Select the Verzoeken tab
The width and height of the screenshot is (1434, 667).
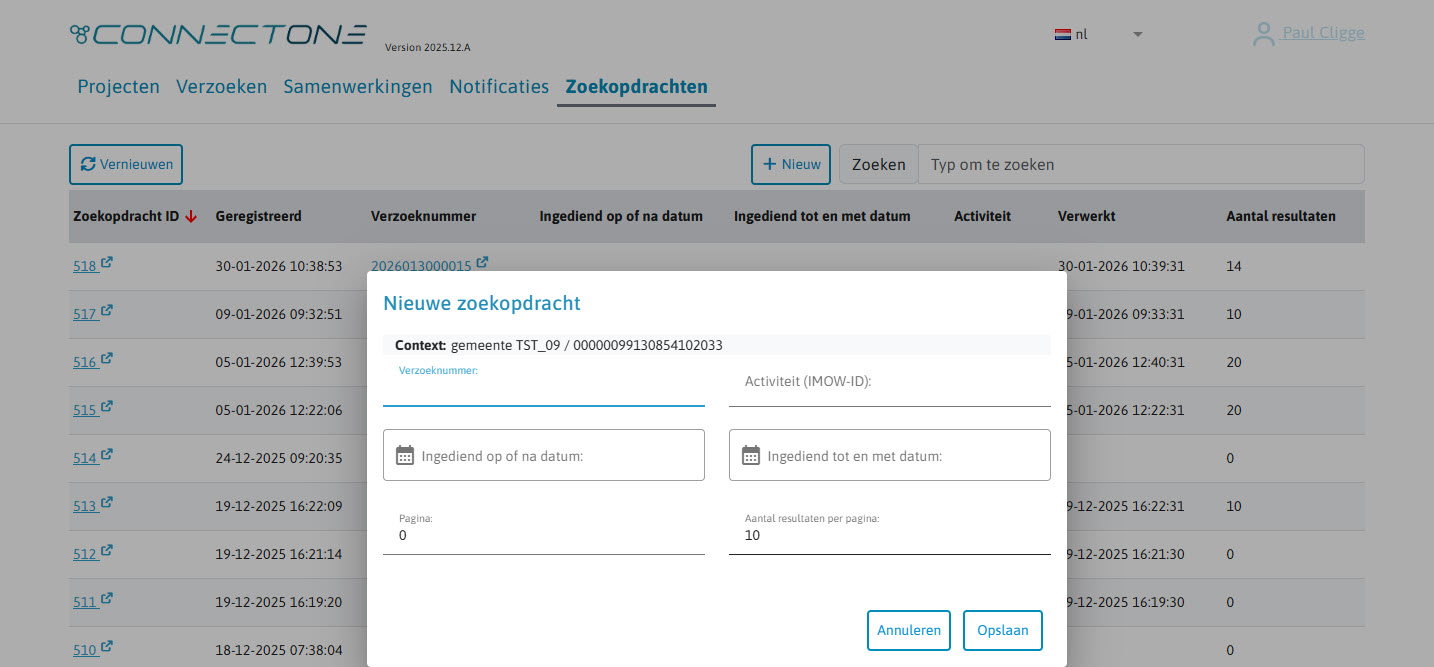point(221,87)
